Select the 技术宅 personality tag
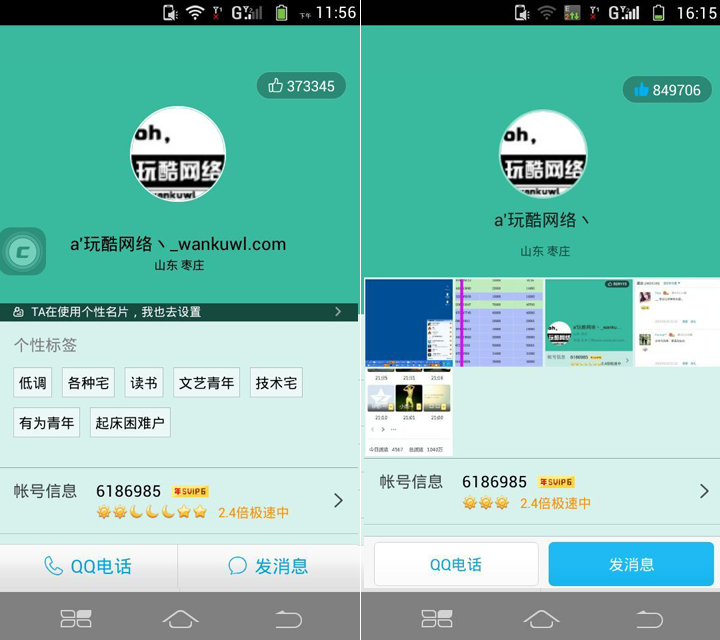The width and height of the screenshot is (720, 640). click(276, 383)
